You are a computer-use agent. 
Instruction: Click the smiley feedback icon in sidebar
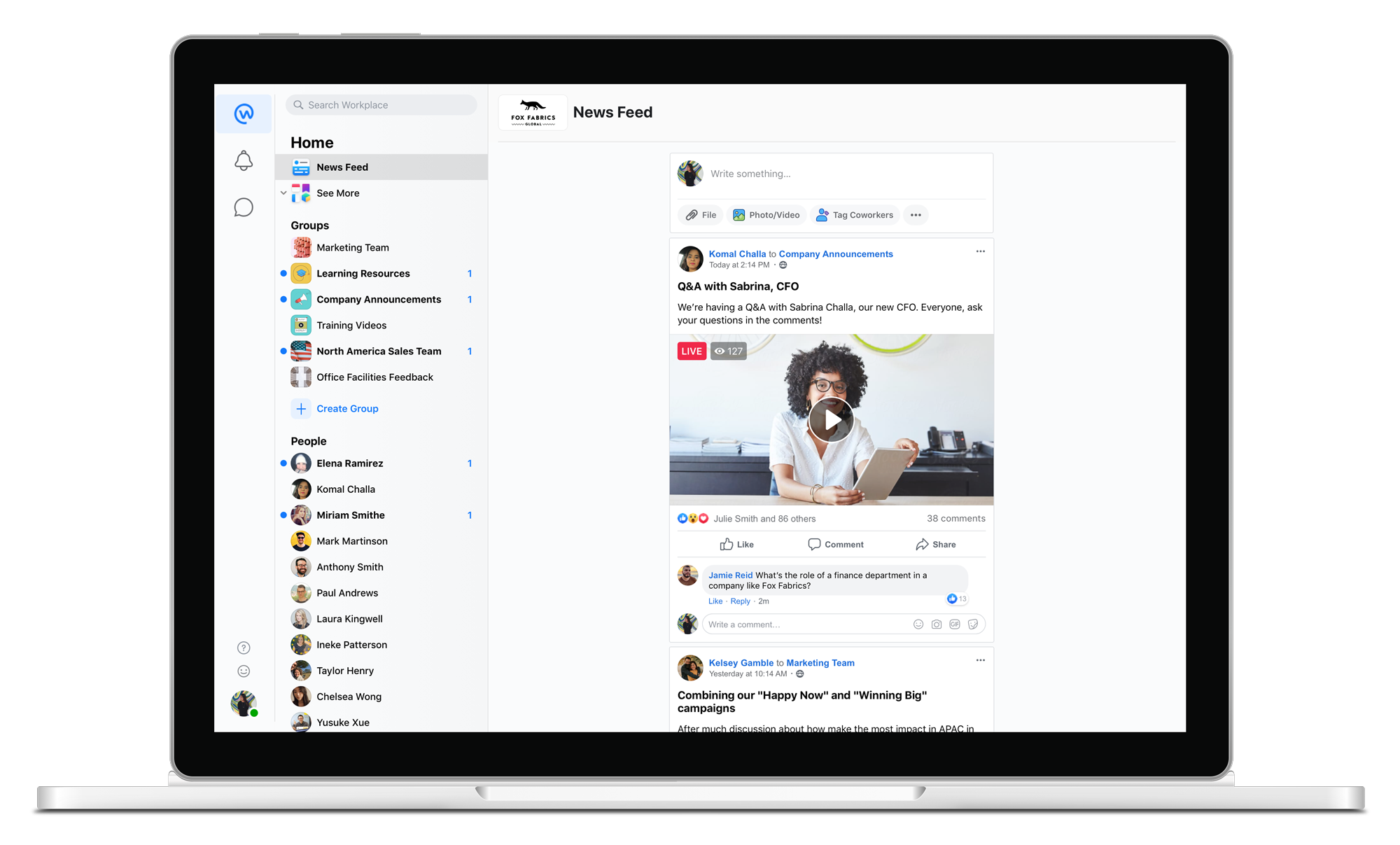(x=244, y=671)
